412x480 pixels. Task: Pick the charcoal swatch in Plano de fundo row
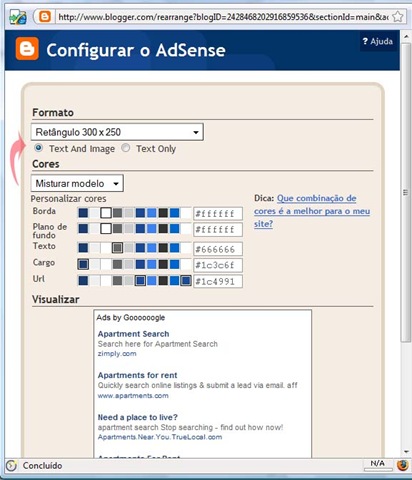163,229
